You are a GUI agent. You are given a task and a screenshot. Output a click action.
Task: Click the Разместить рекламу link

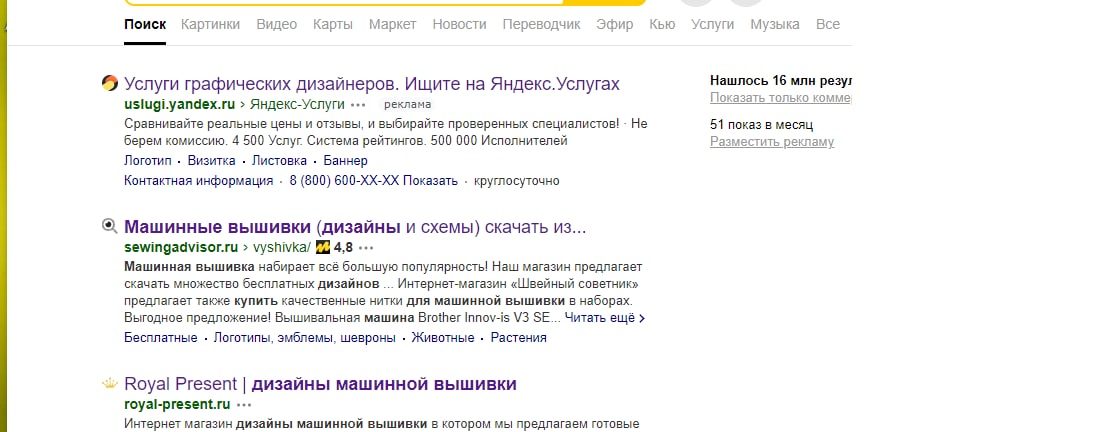[772, 142]
